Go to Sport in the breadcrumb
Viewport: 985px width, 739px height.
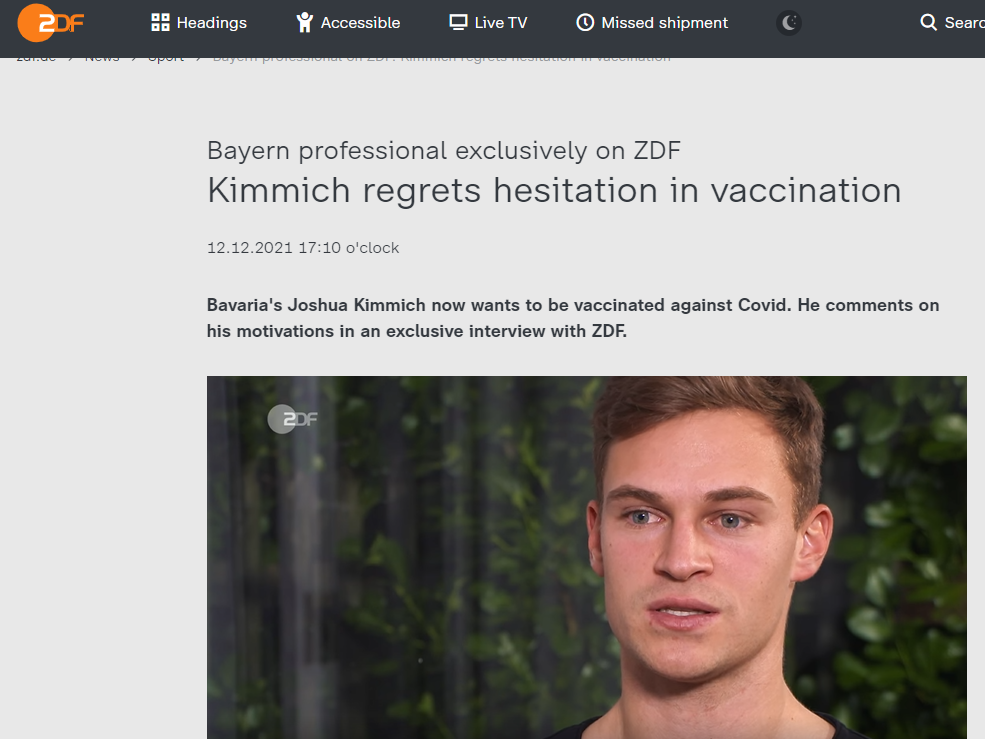pyautogui.click(x=166, y=57)
